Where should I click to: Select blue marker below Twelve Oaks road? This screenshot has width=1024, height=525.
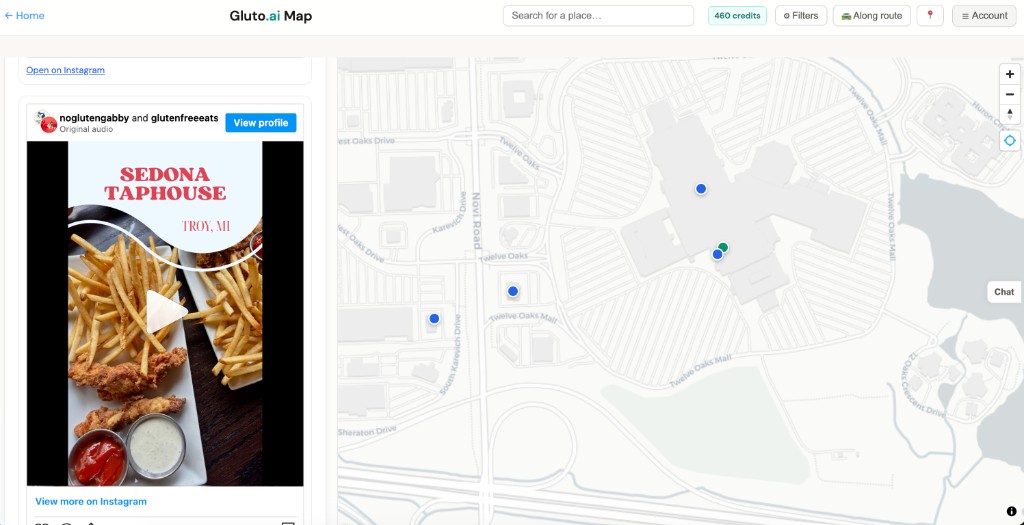click(x=513, y=291)
